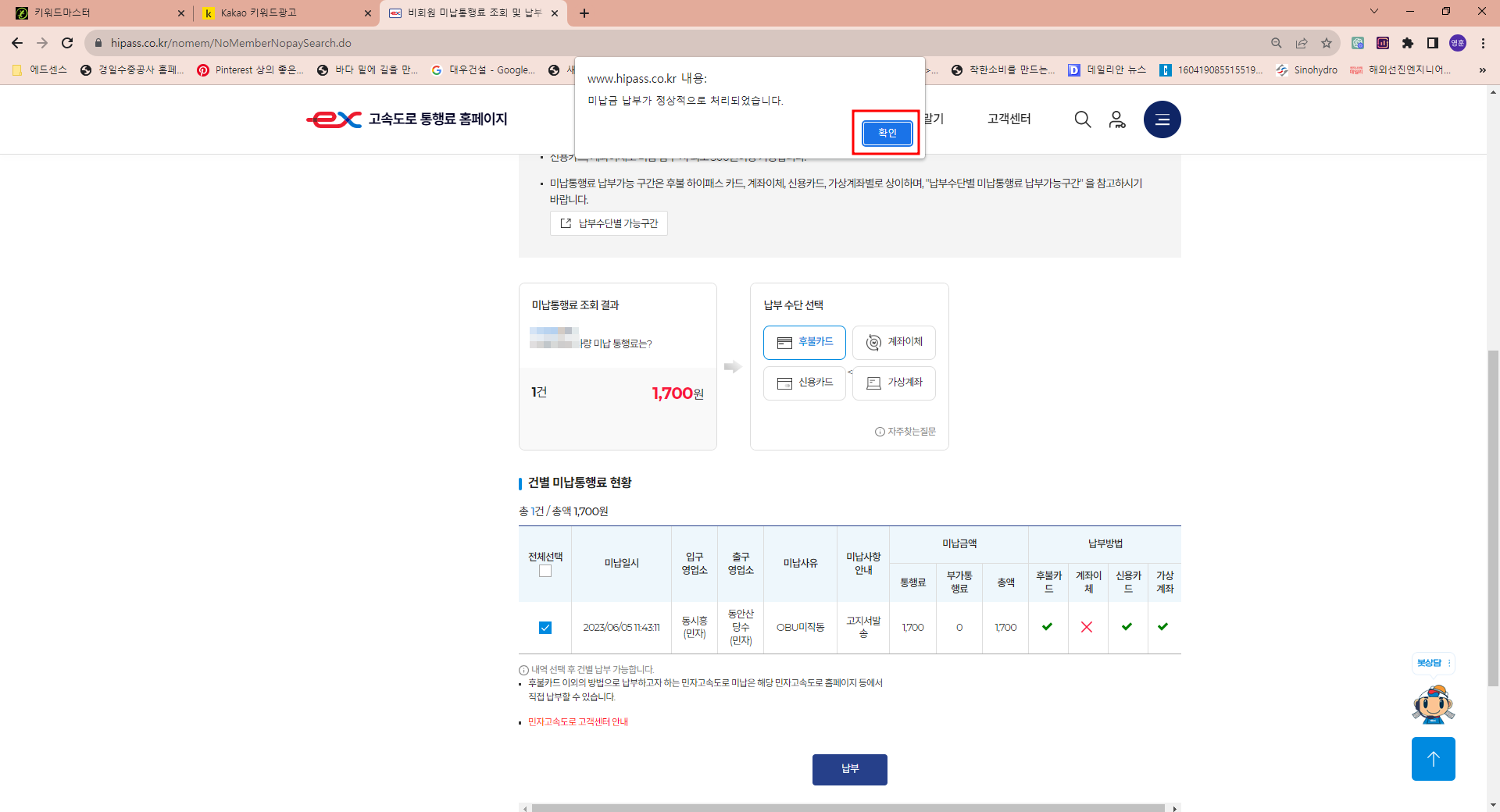Open 해외선진엔지니어 bookmark
Screen dimensions: 1500x812
[x=1401, y=70]
